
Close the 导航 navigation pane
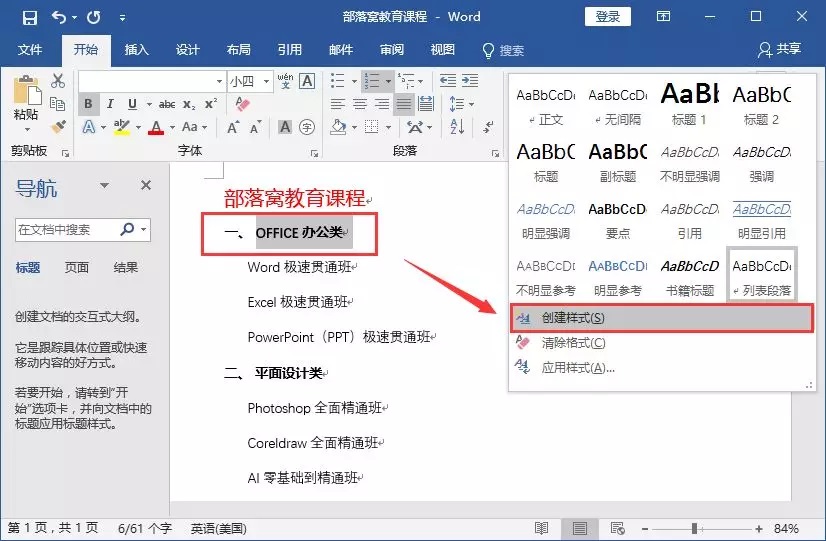coord(146,185)
